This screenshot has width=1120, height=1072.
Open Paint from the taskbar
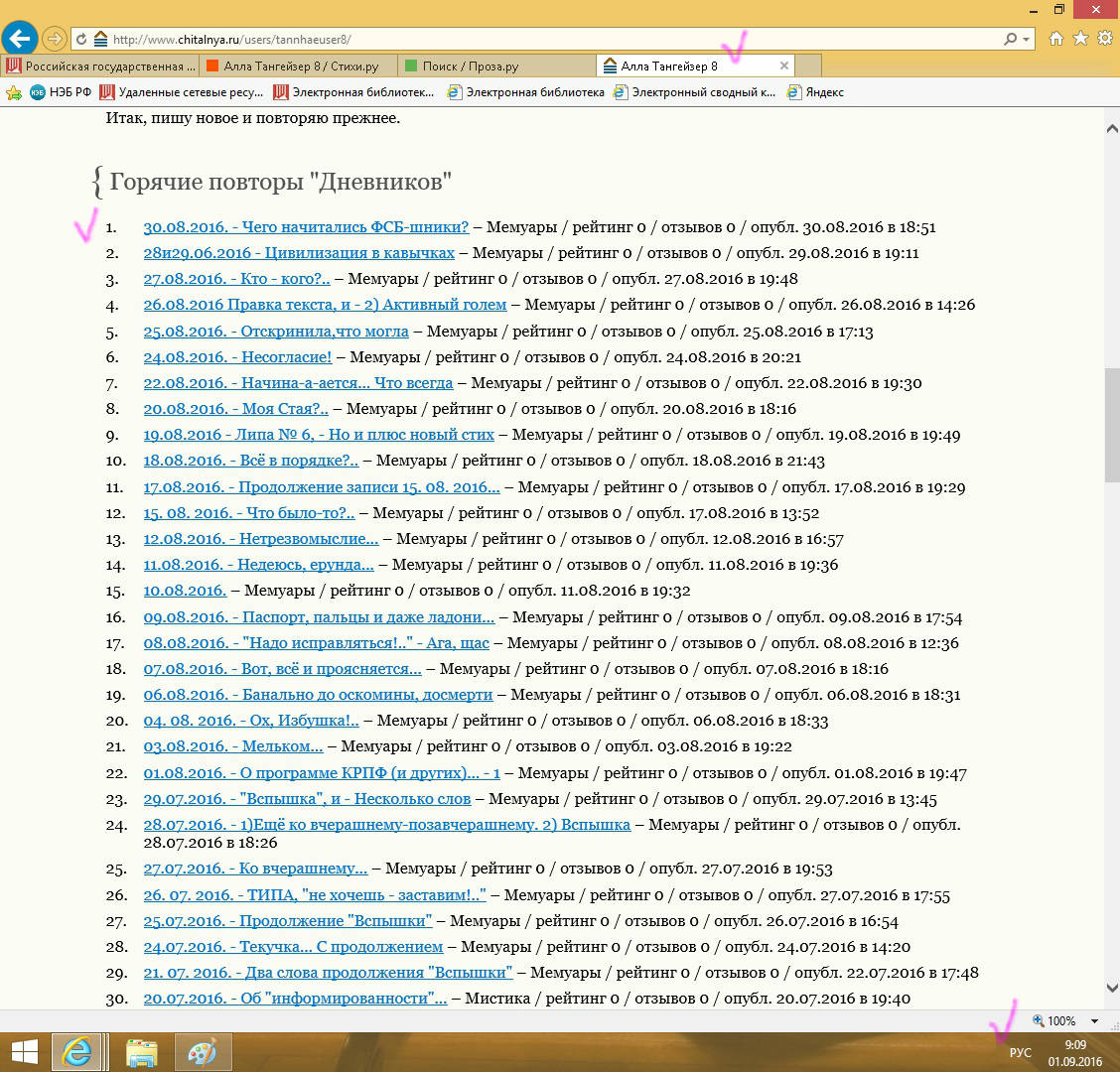tap(203, 1051)
